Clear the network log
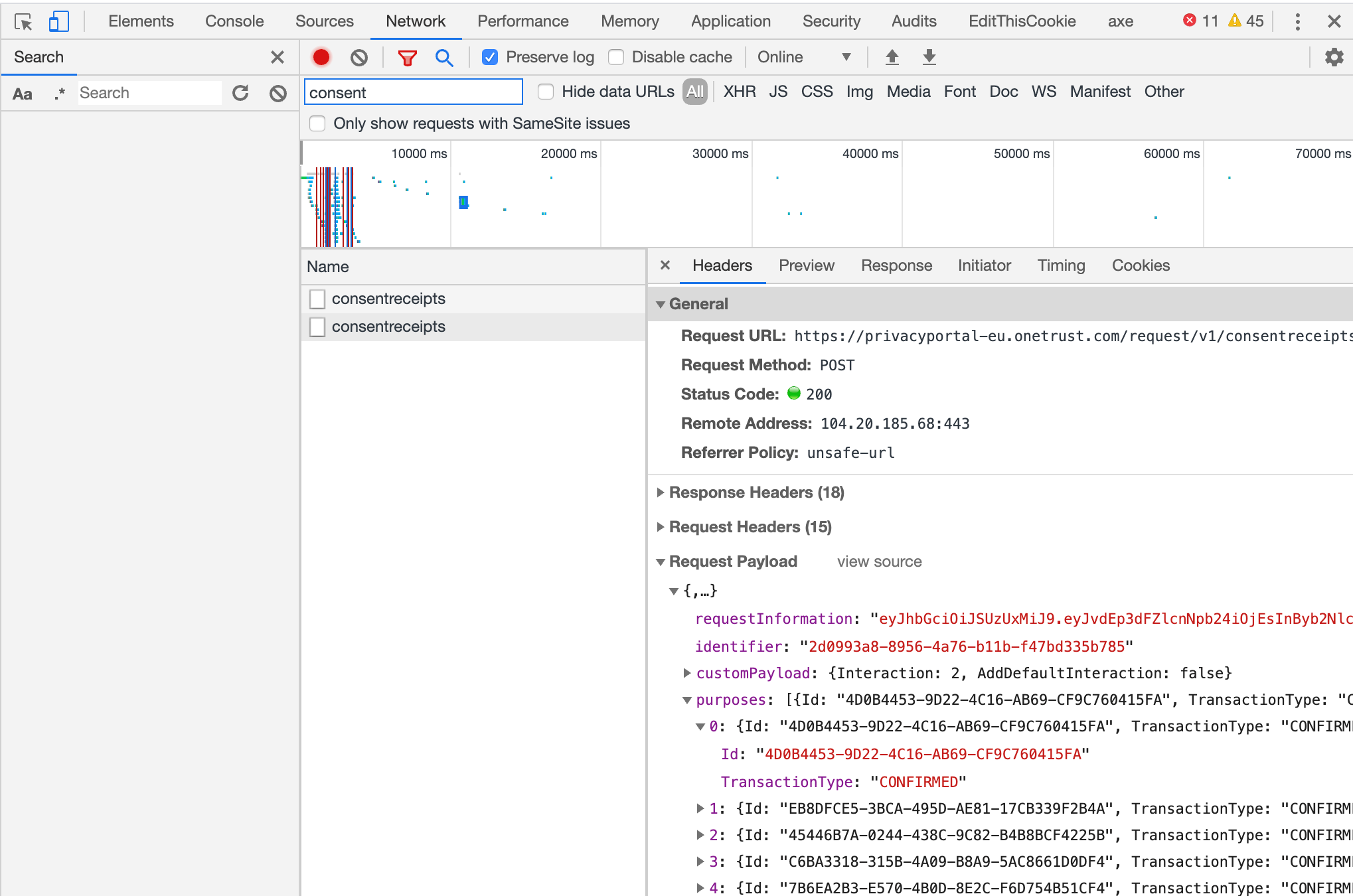 [358, 58]
